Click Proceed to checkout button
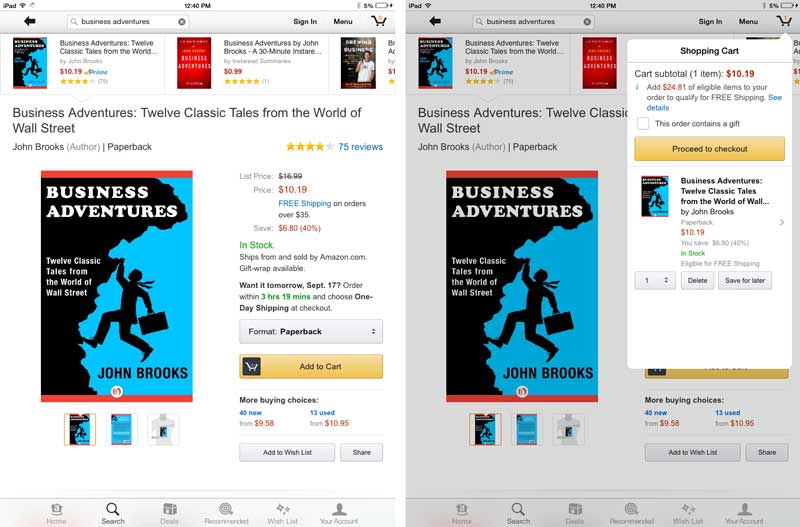 (x=709, y=149)
